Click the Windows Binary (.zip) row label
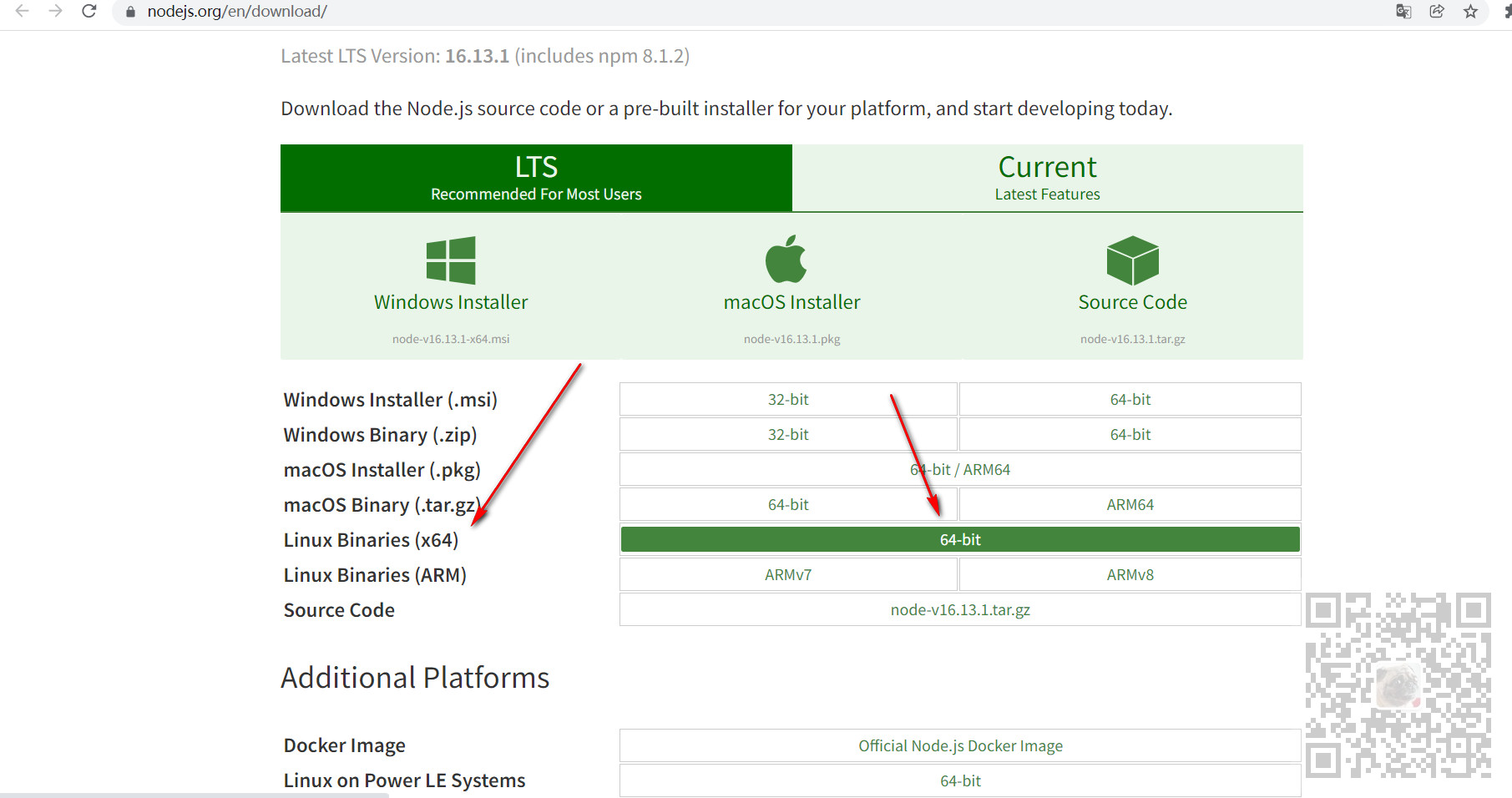 [x=380, y=435]
